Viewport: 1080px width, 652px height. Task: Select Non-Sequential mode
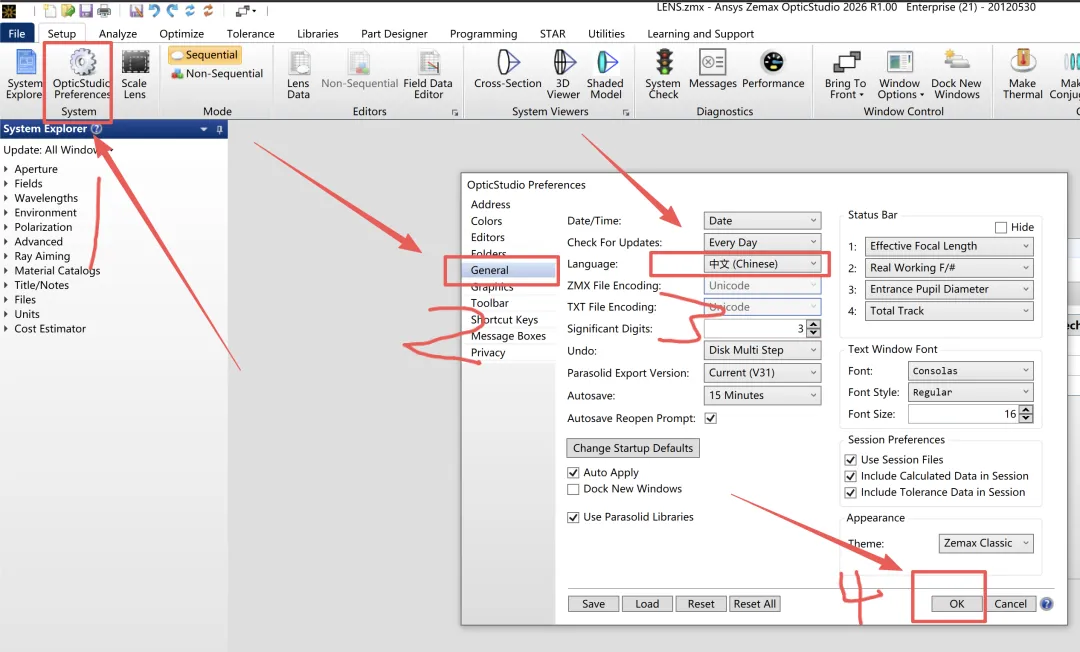(217, 74)
